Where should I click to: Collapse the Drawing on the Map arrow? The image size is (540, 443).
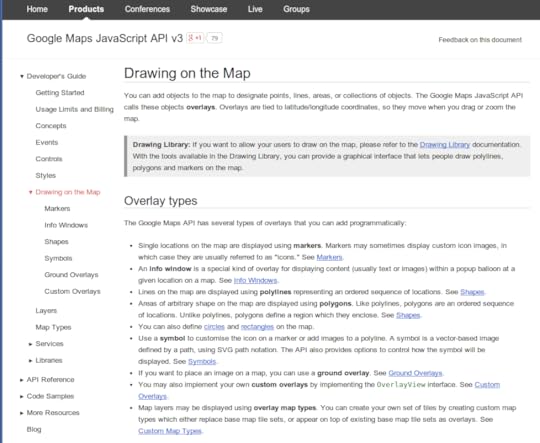pos(30,192)
